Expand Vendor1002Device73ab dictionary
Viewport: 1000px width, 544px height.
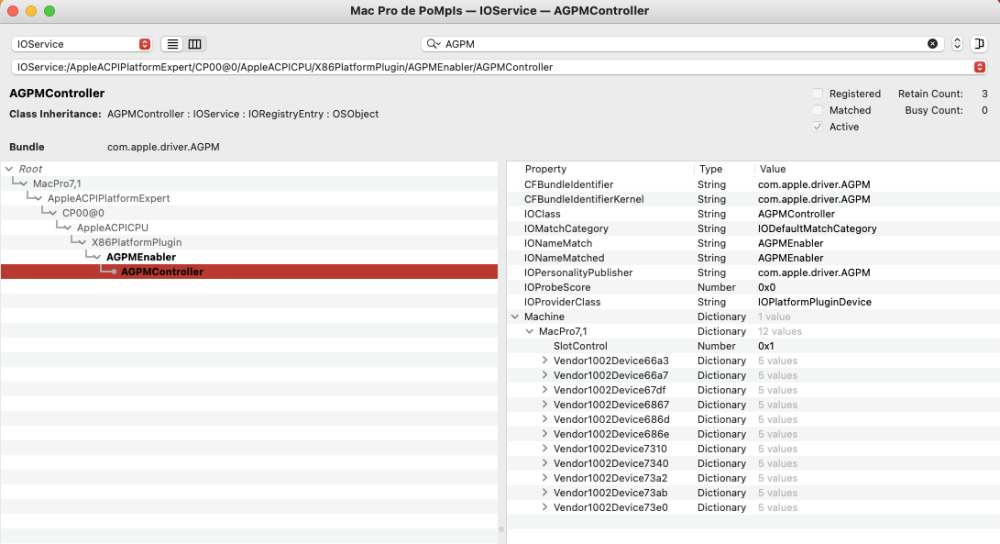[544, 492]
